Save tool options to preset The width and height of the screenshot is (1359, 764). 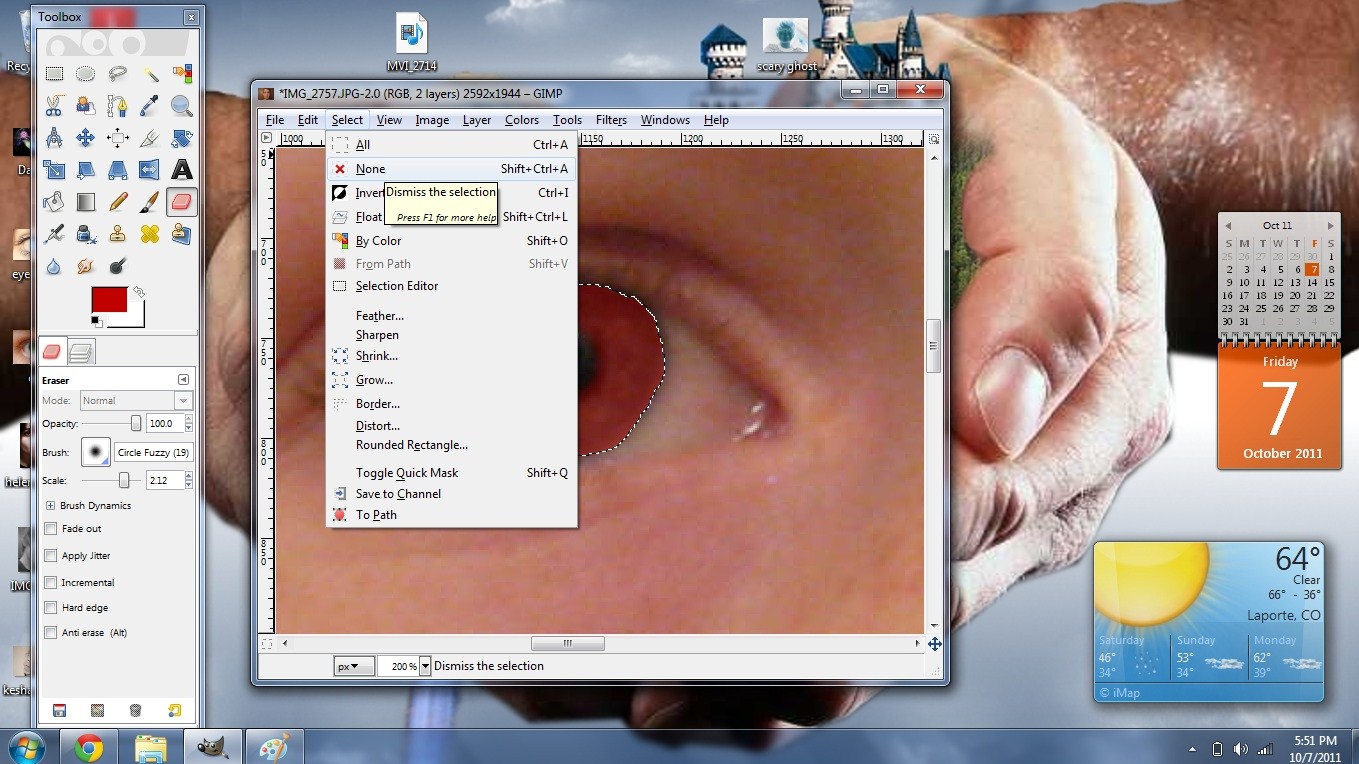[59, 711]
